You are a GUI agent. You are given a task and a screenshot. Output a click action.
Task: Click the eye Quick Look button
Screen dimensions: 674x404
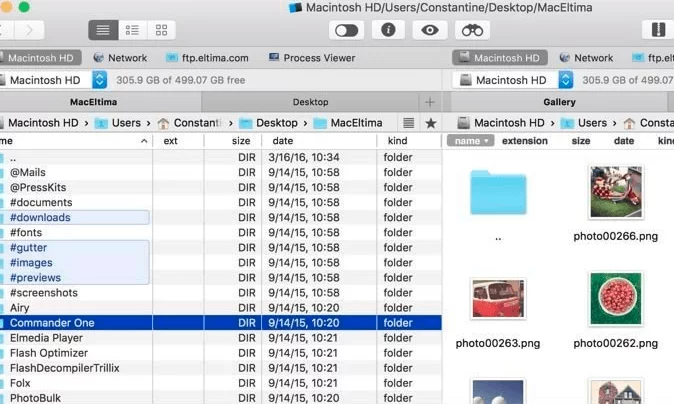(430, 30)
